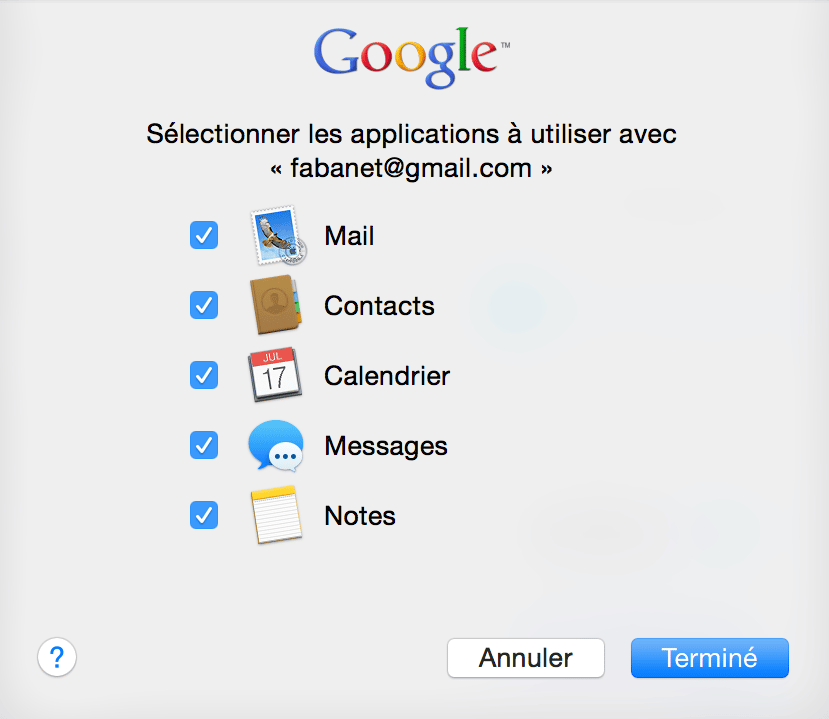Click the Contacts text label
Image resolution: width=829 pixels, height=719 pixels.
(379, 306)
